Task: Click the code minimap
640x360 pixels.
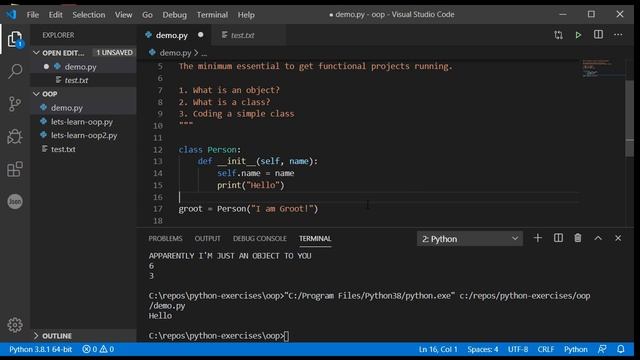Action: (602, 69)
